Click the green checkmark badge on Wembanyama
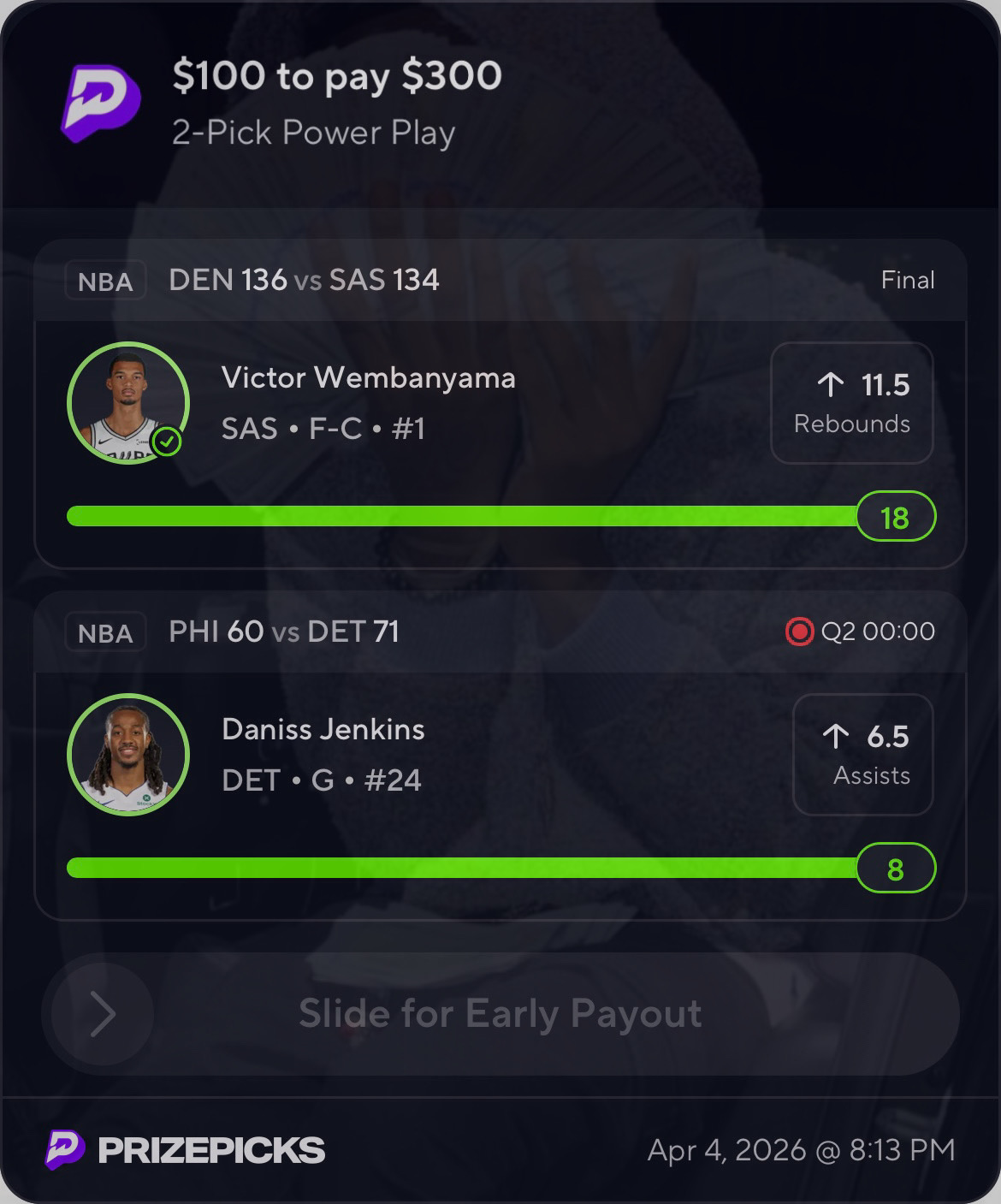This screenshot has width=1001, height=1204. coord(167,442)
